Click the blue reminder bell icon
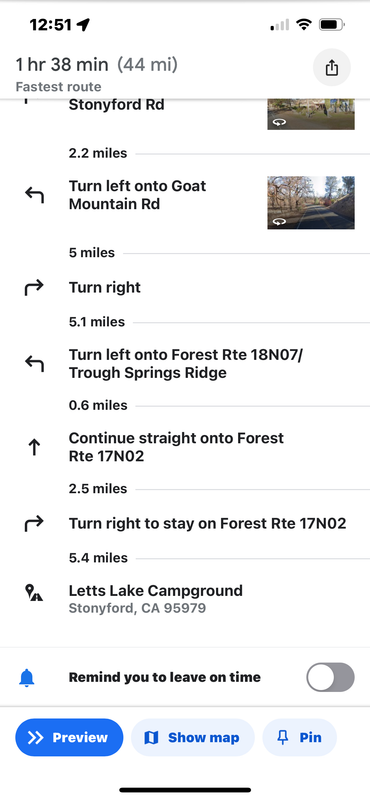The width and height of the screenshot is (370, 800). [x=27, y=678]
